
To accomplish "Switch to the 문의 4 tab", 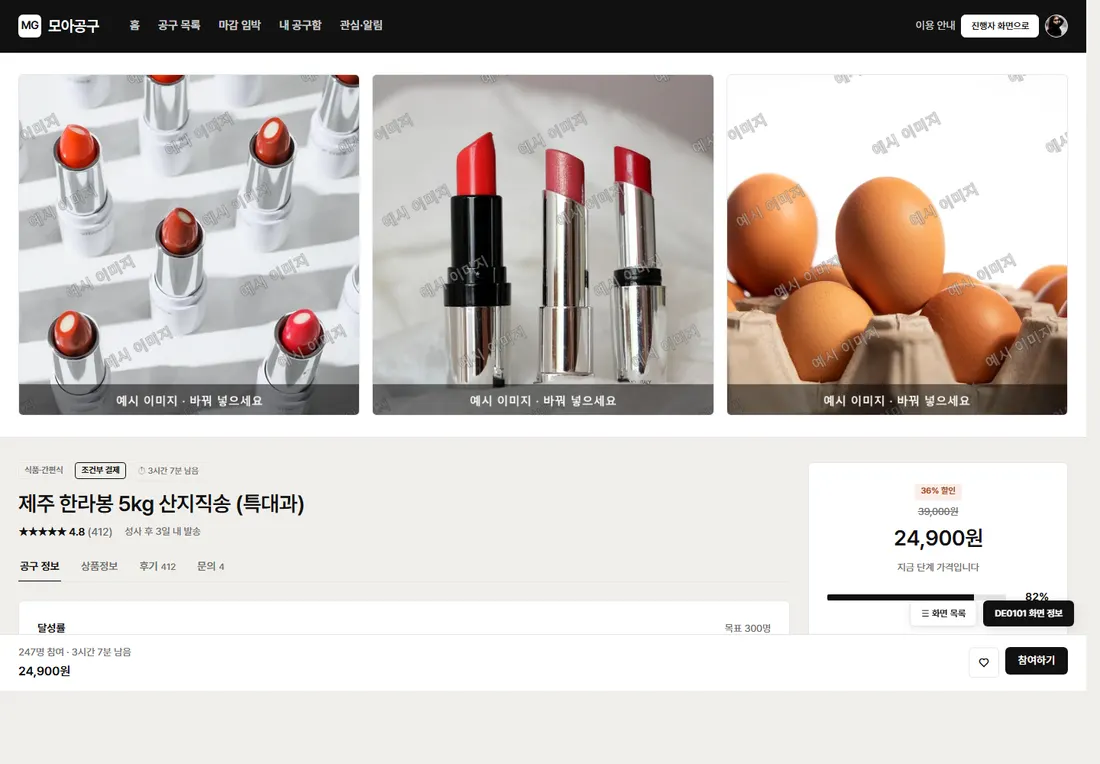I will point(210,566).
